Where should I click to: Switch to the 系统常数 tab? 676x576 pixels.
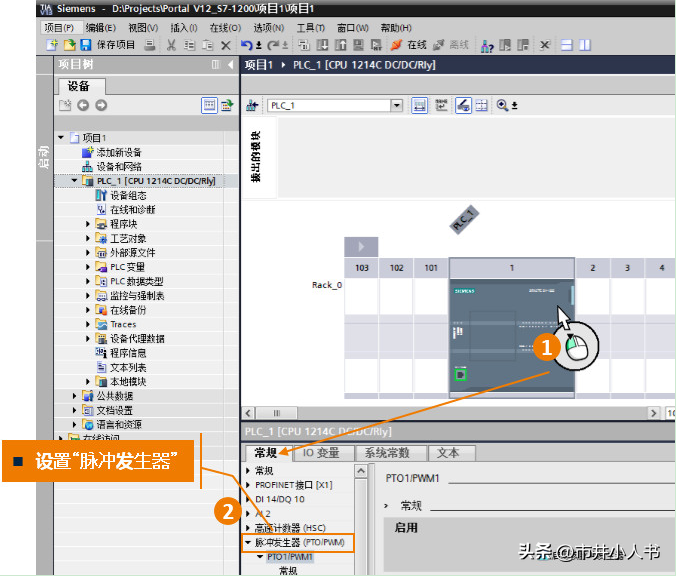(387, 453)
